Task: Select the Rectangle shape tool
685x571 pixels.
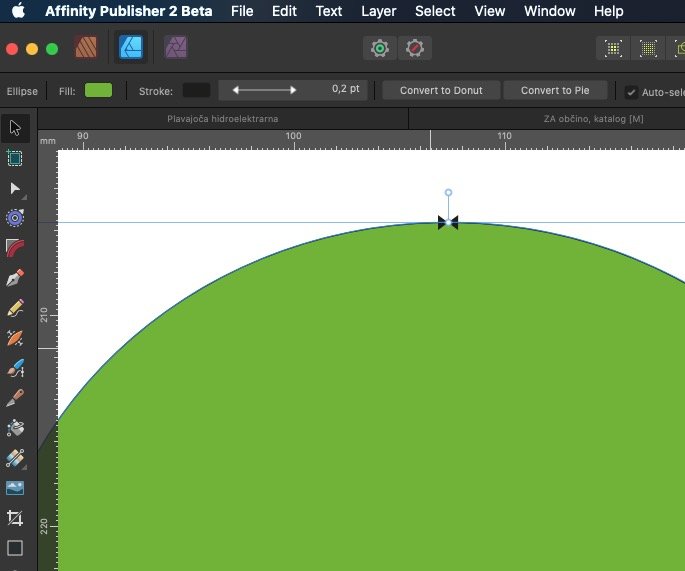Action: [x=15, y=548]
